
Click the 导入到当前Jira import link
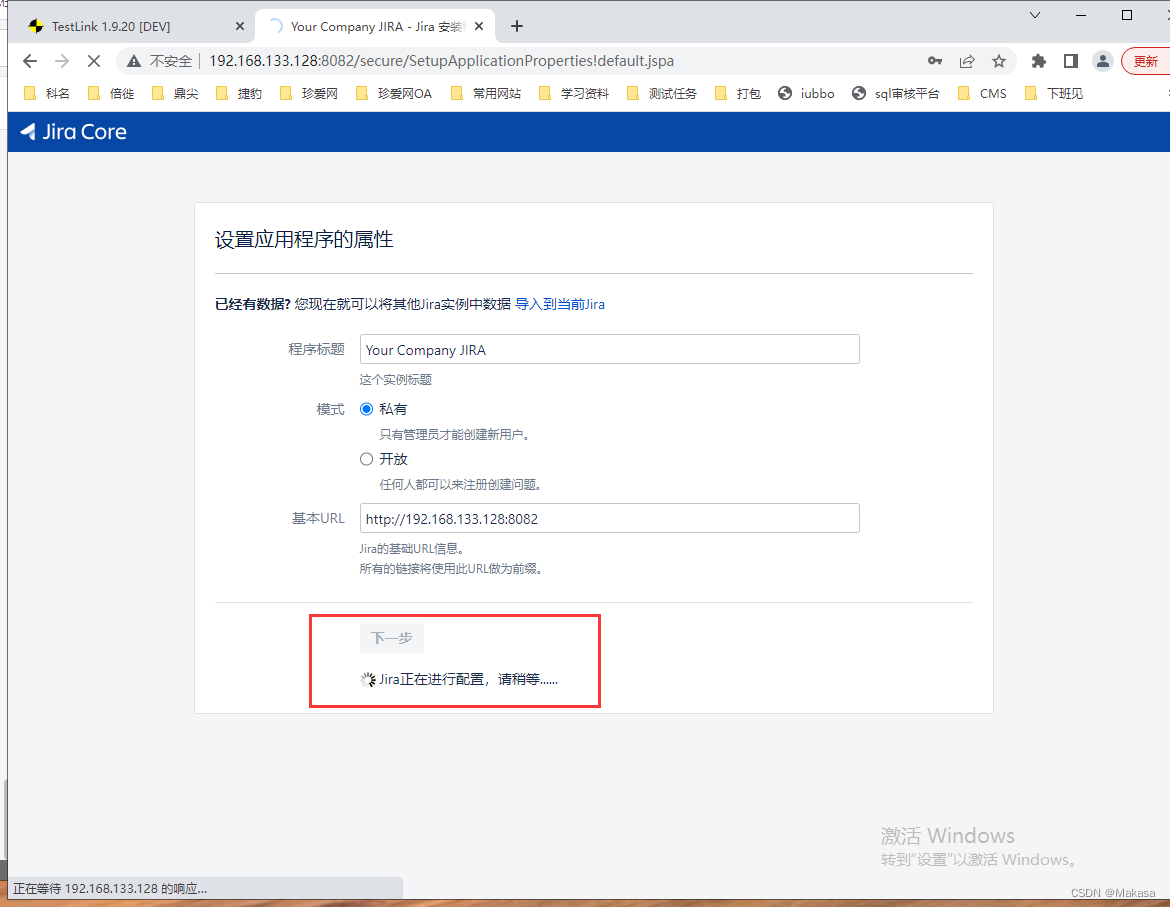(x=560, y=304)
